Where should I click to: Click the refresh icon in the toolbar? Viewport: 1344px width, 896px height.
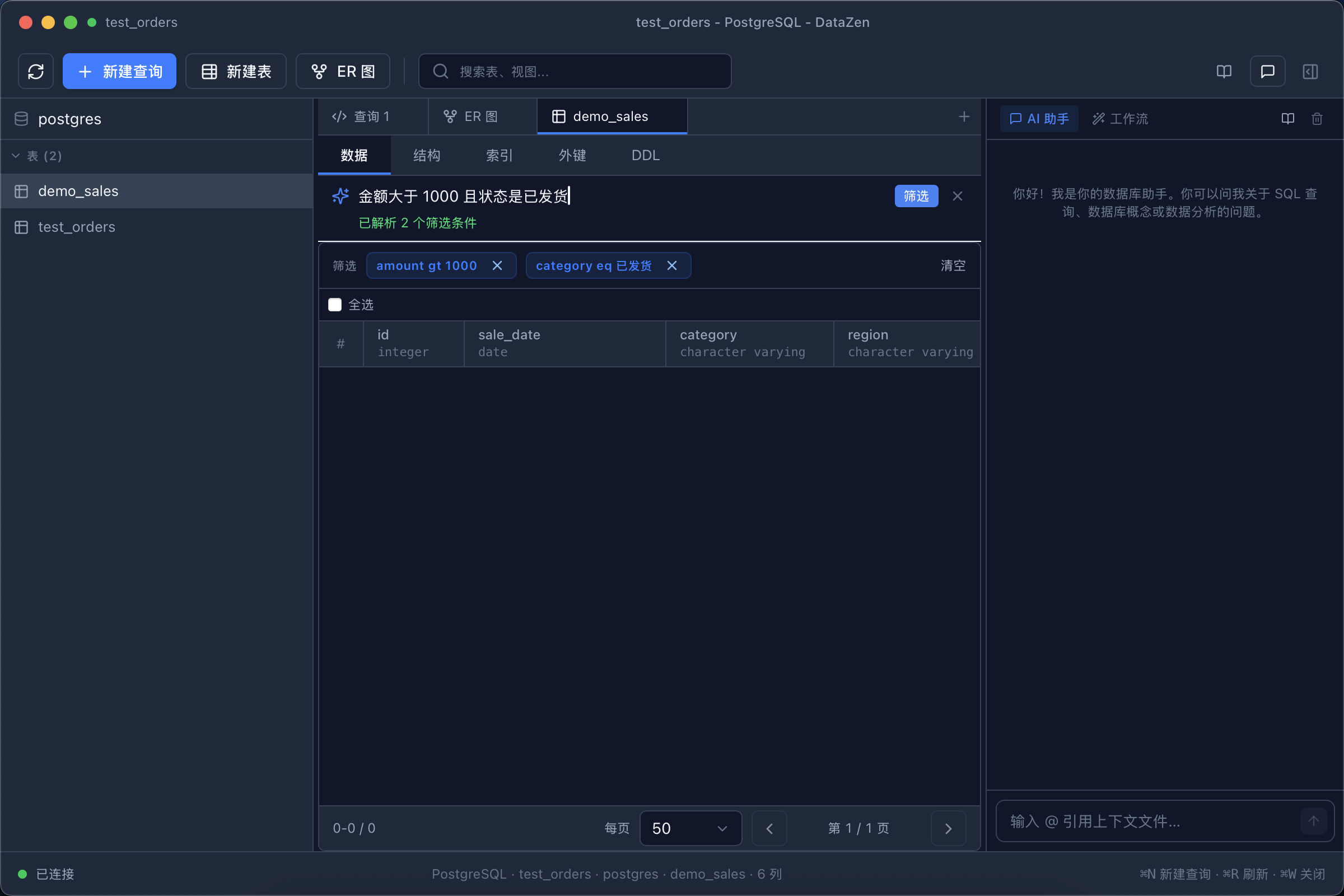pyautogui.click(x=35, y=72)
